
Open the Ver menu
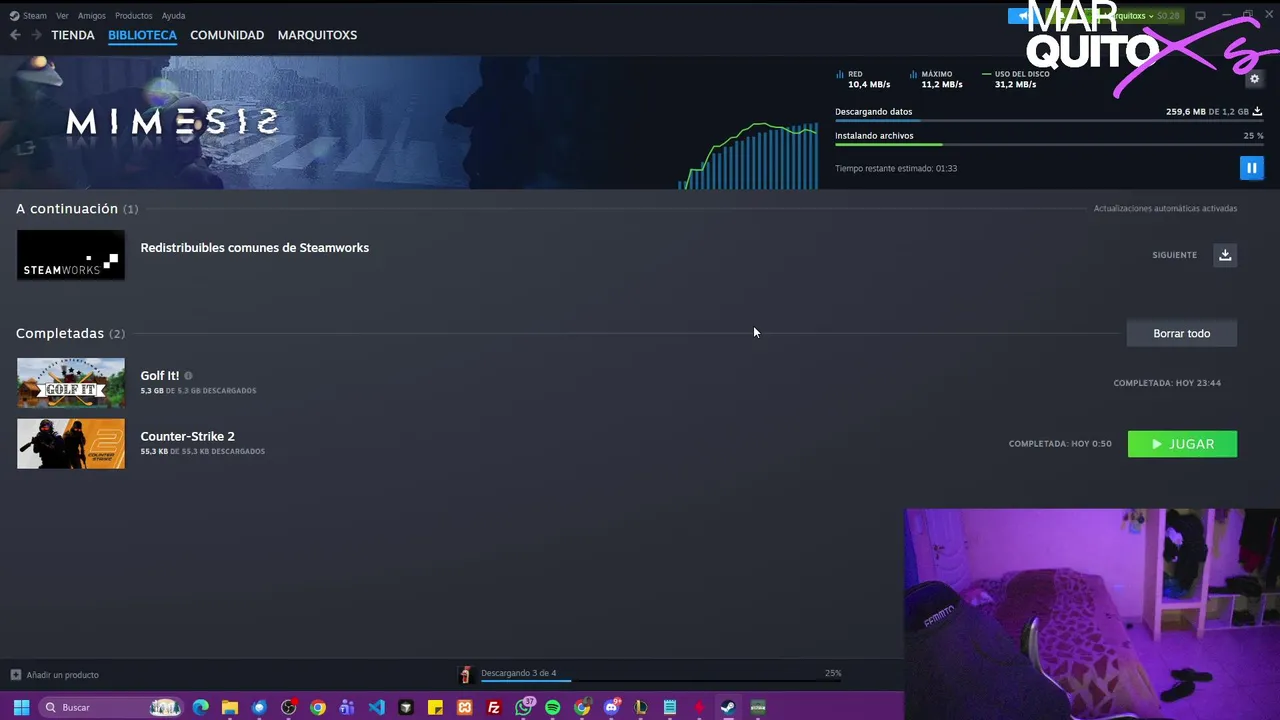click(63, 16)
